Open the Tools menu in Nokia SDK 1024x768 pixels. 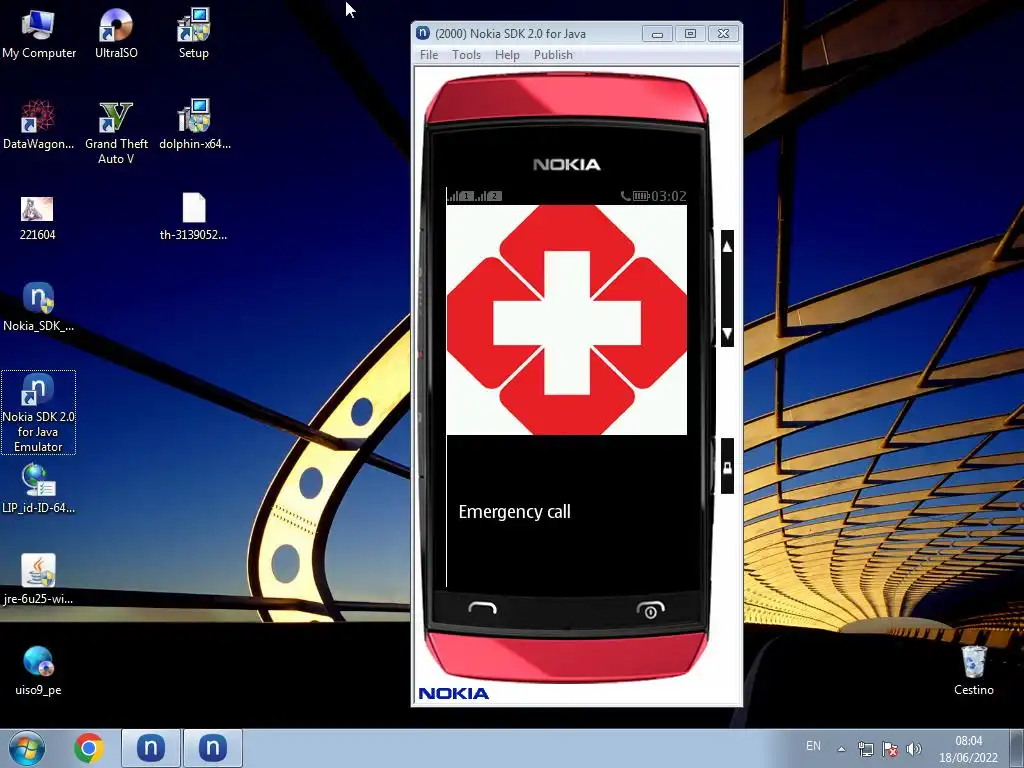click(x=466, y=55)
